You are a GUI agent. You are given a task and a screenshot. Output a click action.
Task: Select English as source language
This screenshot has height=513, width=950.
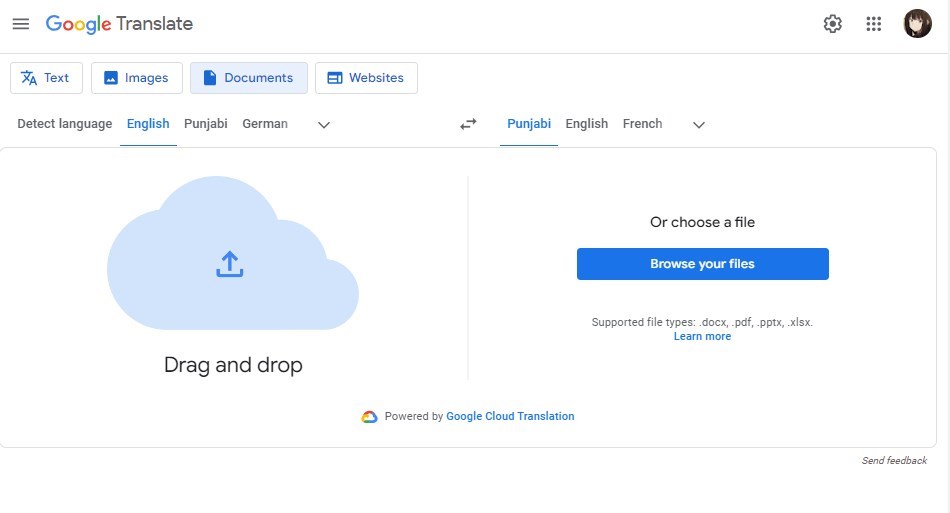(x=148, y=124)
